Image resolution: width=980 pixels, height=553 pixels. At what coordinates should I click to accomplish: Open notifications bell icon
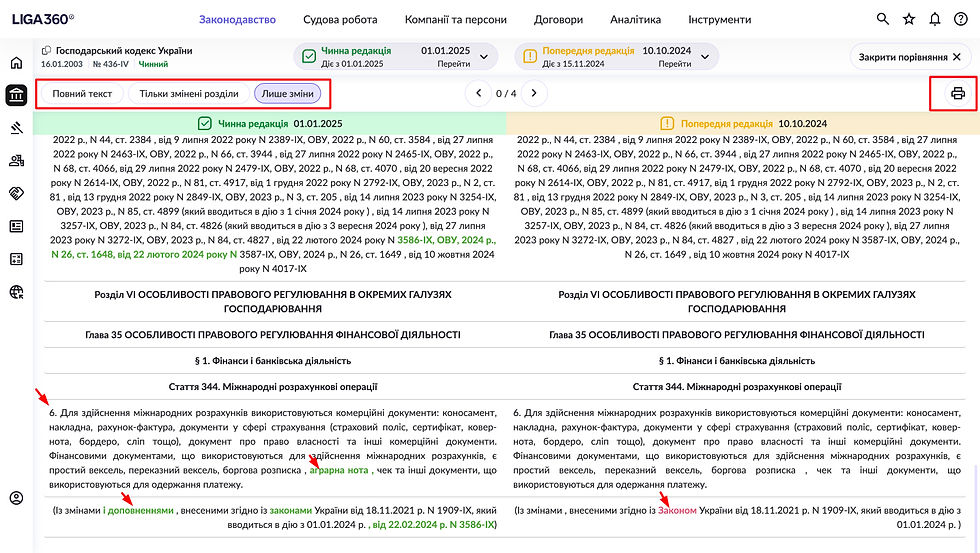coord(934,19)
